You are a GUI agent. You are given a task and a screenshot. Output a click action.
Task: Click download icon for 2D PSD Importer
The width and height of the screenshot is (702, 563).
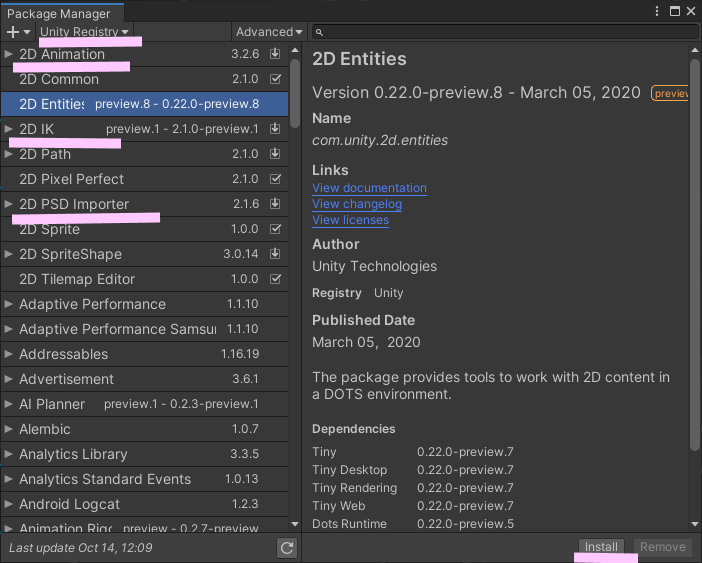tap(275, 204)
